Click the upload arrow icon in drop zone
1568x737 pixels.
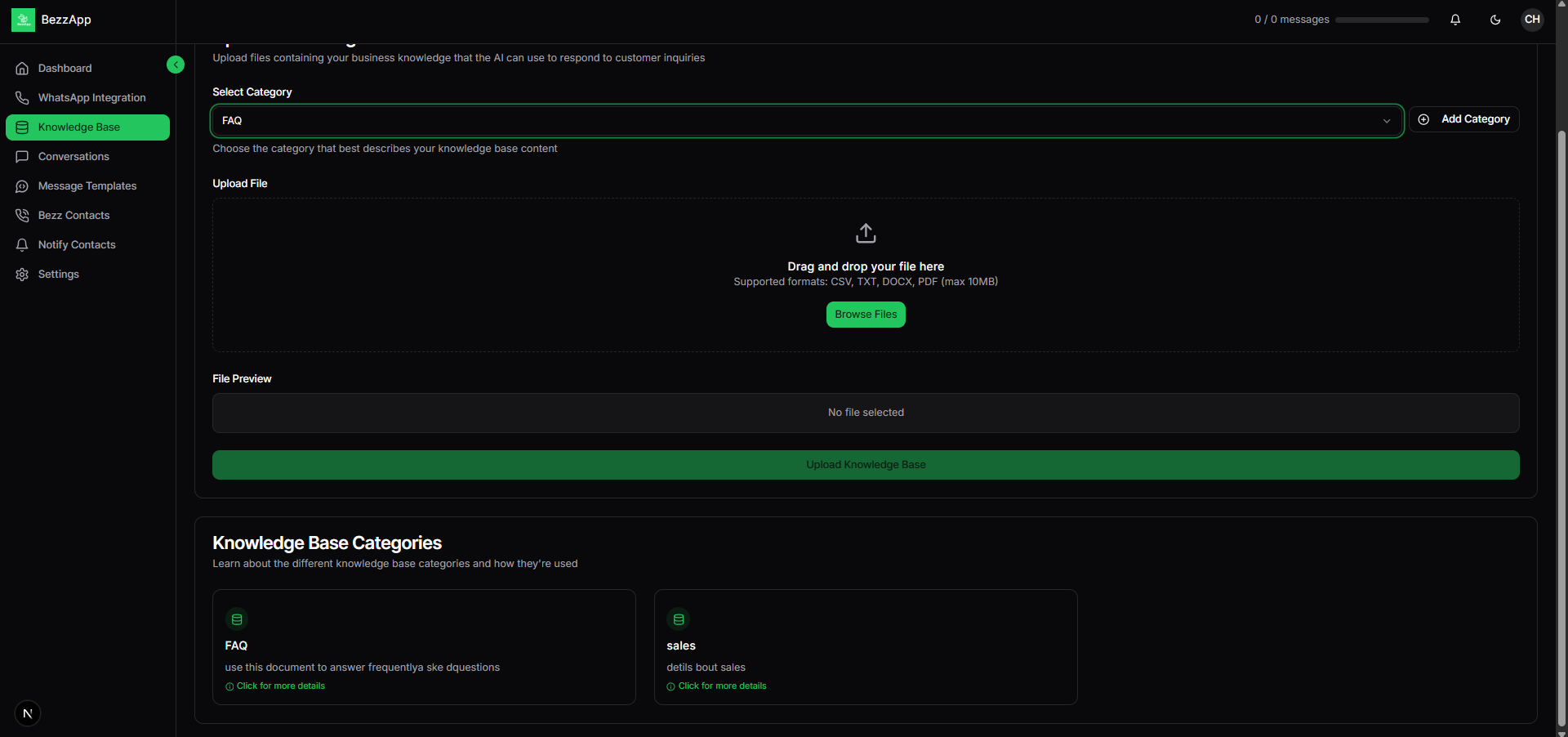pos(866,234)
